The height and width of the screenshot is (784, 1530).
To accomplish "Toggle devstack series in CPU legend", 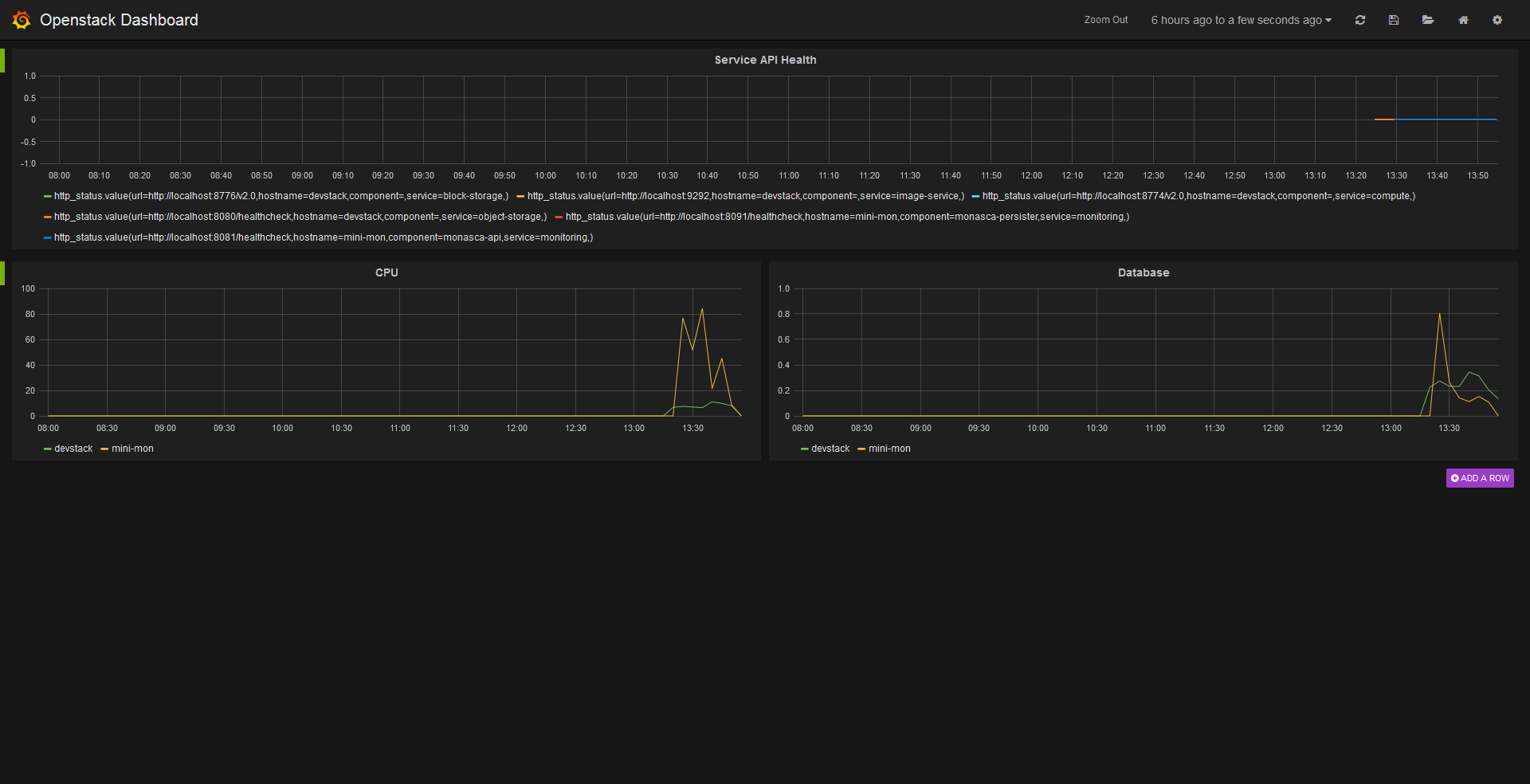I will (73, 449).
